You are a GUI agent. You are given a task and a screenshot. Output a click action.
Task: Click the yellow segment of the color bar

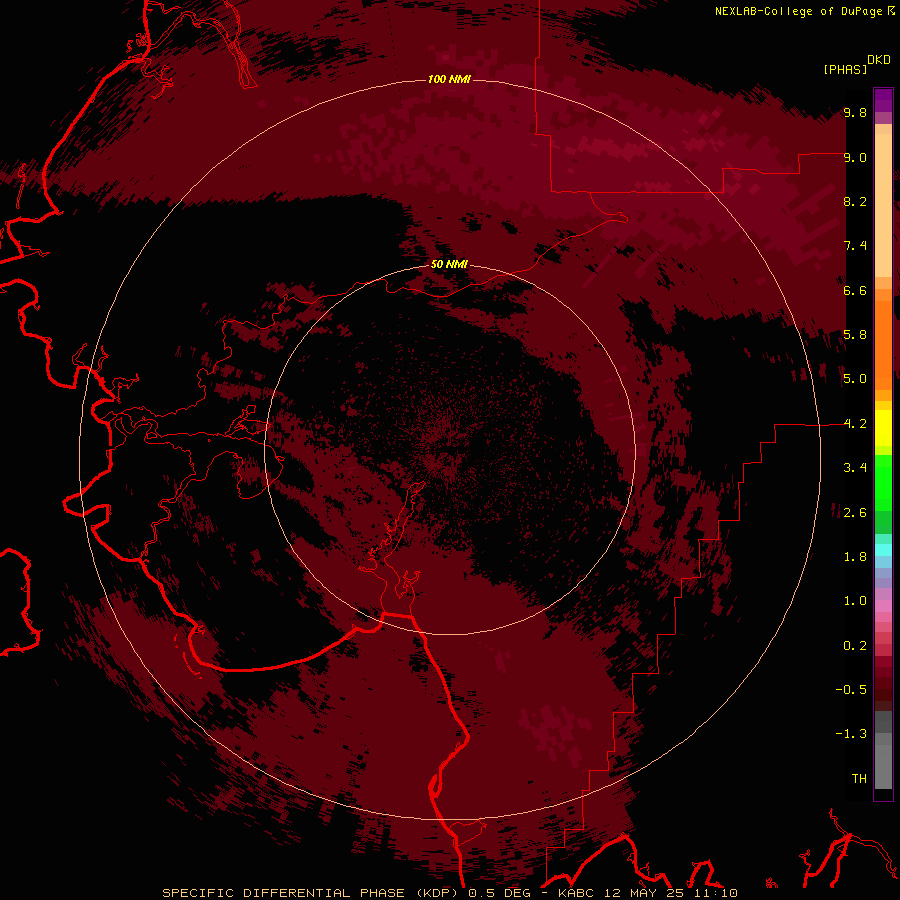pyautogui.click(x=883, y=428)
